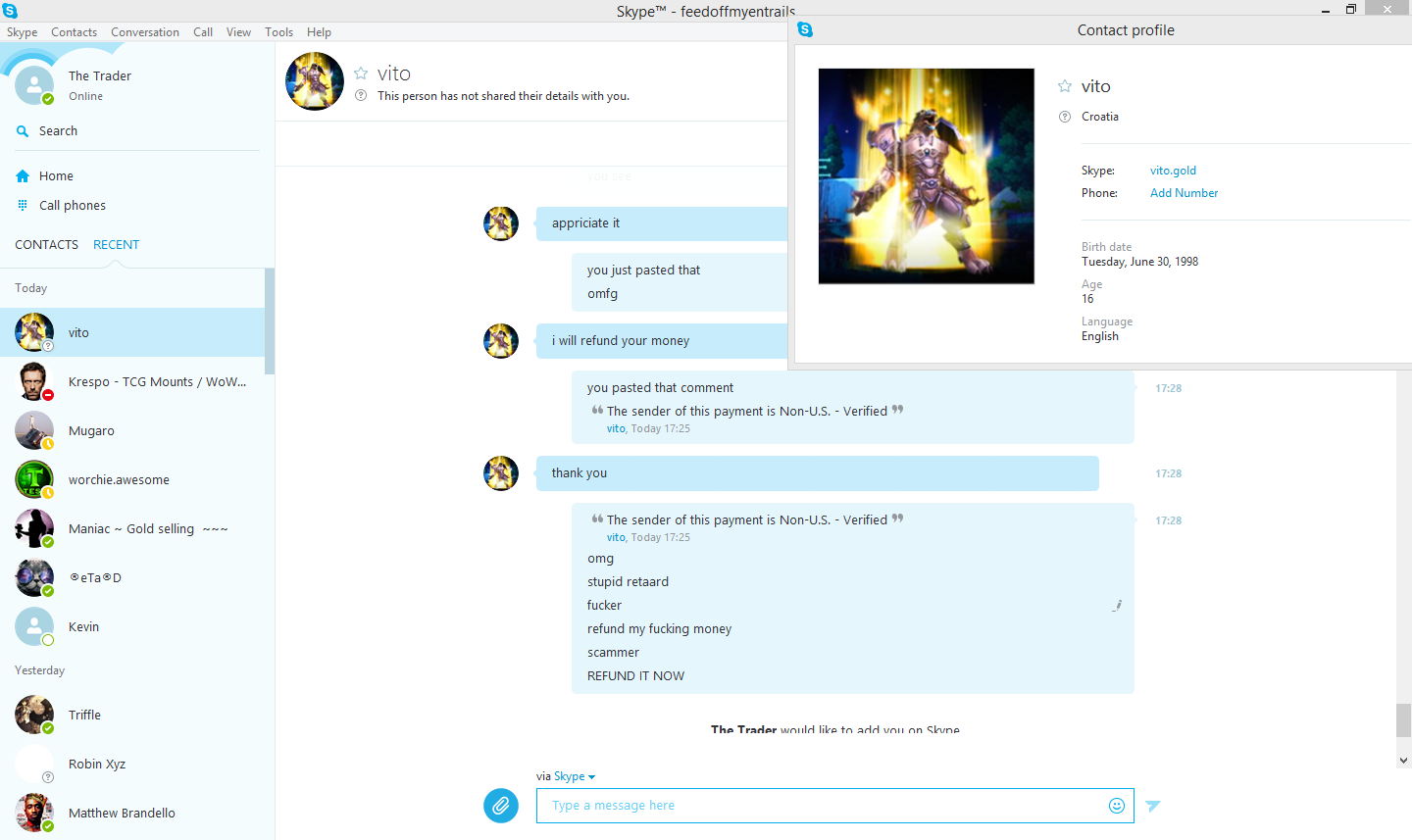1412x840 pixels.
Task: Click vito's avatar next to 'appriciate it'
Action: (x=501, y=223)
